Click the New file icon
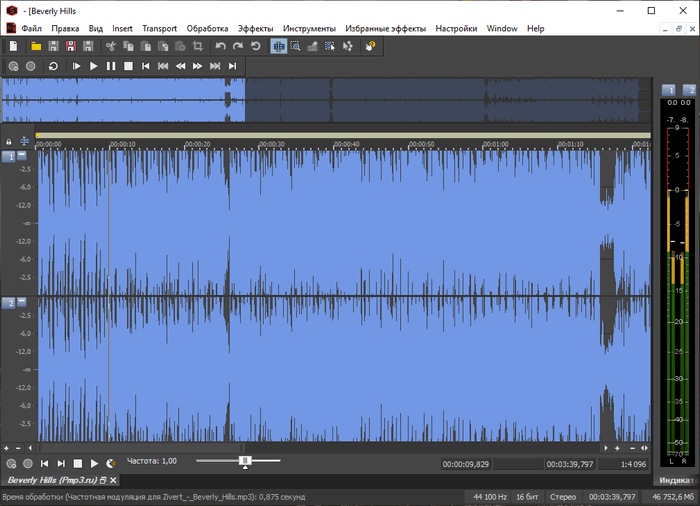The height and width of the screenshot is (506, 700). (x=13, y=46)
